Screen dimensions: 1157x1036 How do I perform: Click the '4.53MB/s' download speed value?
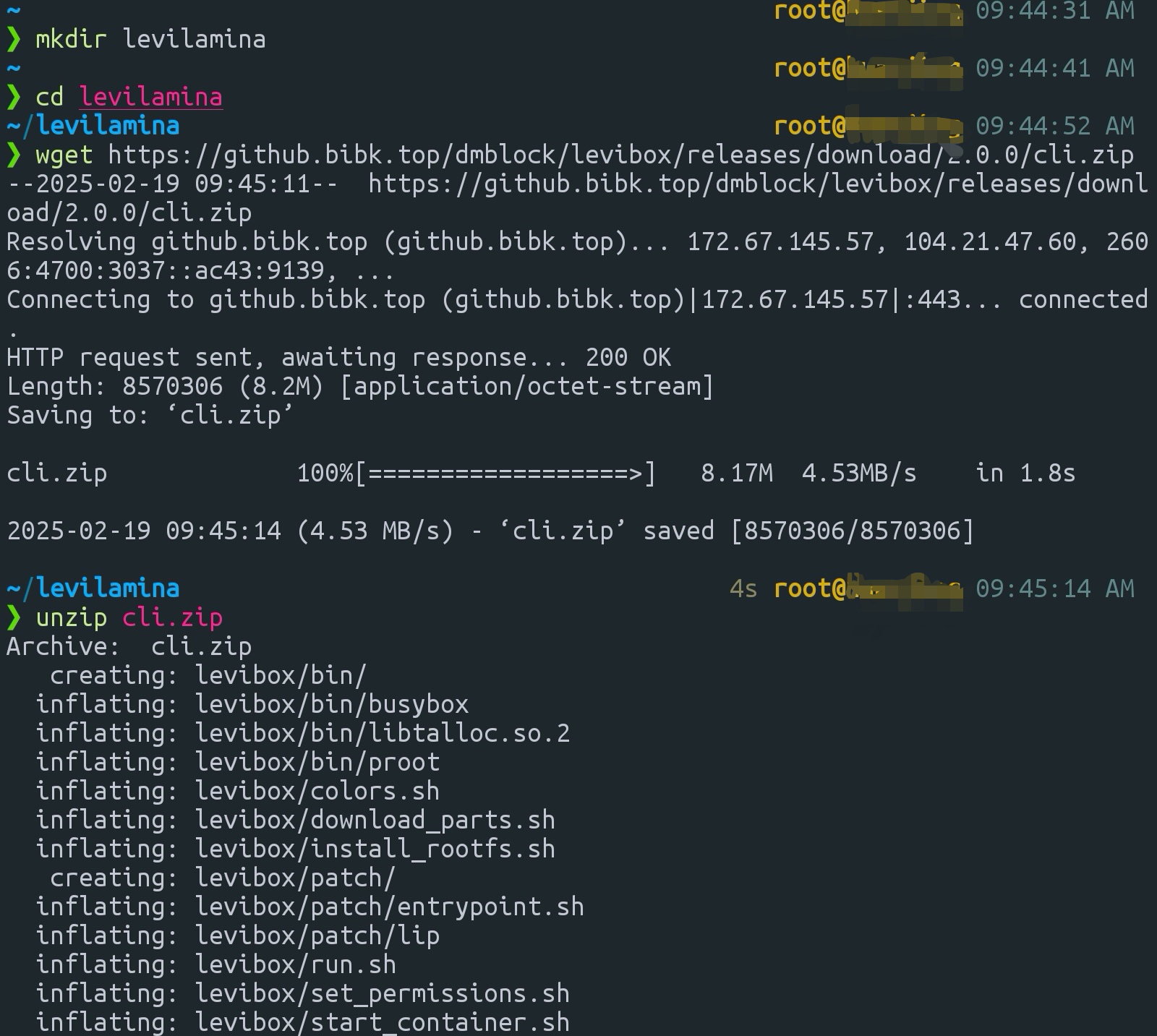point(859,473)
